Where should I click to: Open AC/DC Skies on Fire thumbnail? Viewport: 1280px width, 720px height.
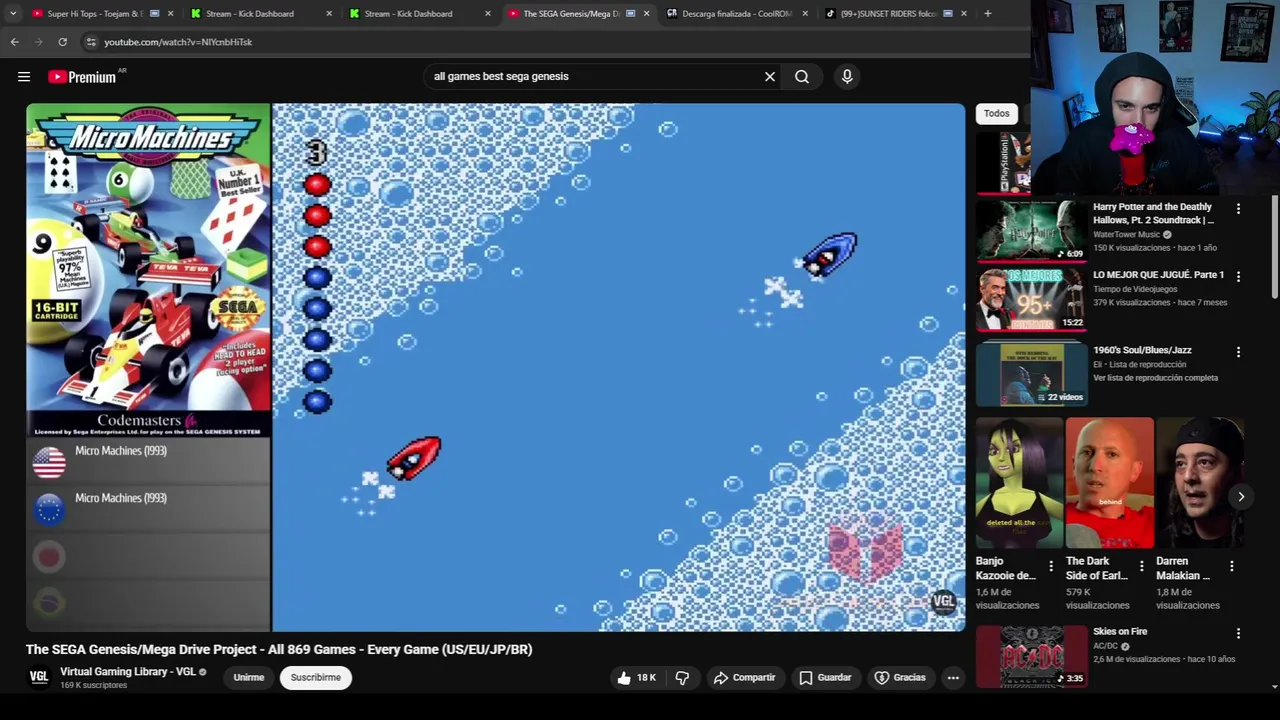point(1031,657)
